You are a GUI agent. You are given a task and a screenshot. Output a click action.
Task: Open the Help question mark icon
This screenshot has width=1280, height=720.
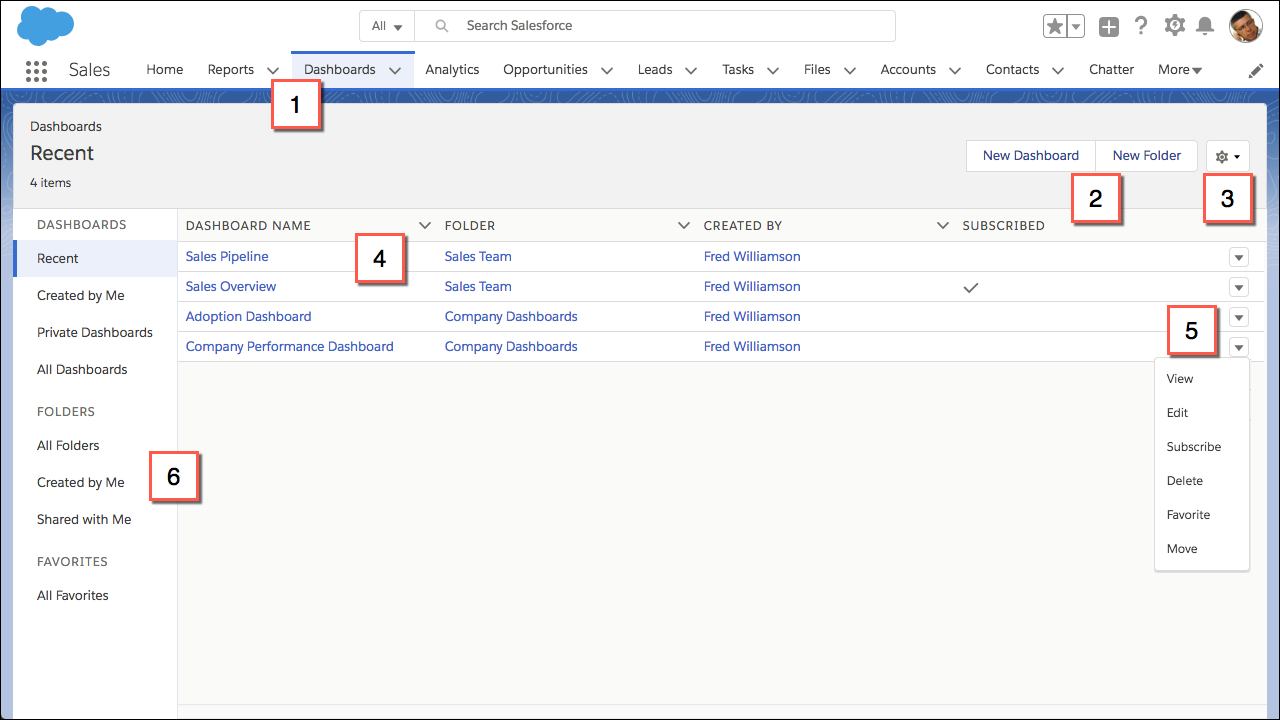pyautogui.click(x=1141, y=26)
